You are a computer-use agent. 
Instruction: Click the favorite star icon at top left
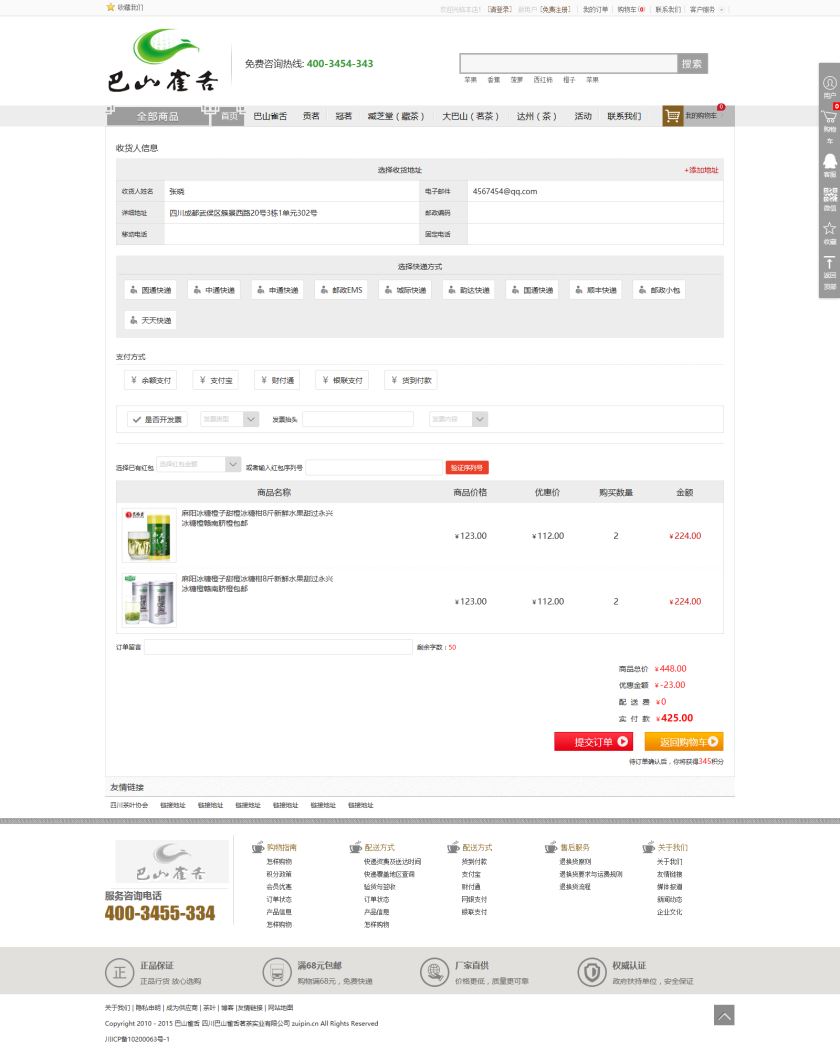(111, 7)
